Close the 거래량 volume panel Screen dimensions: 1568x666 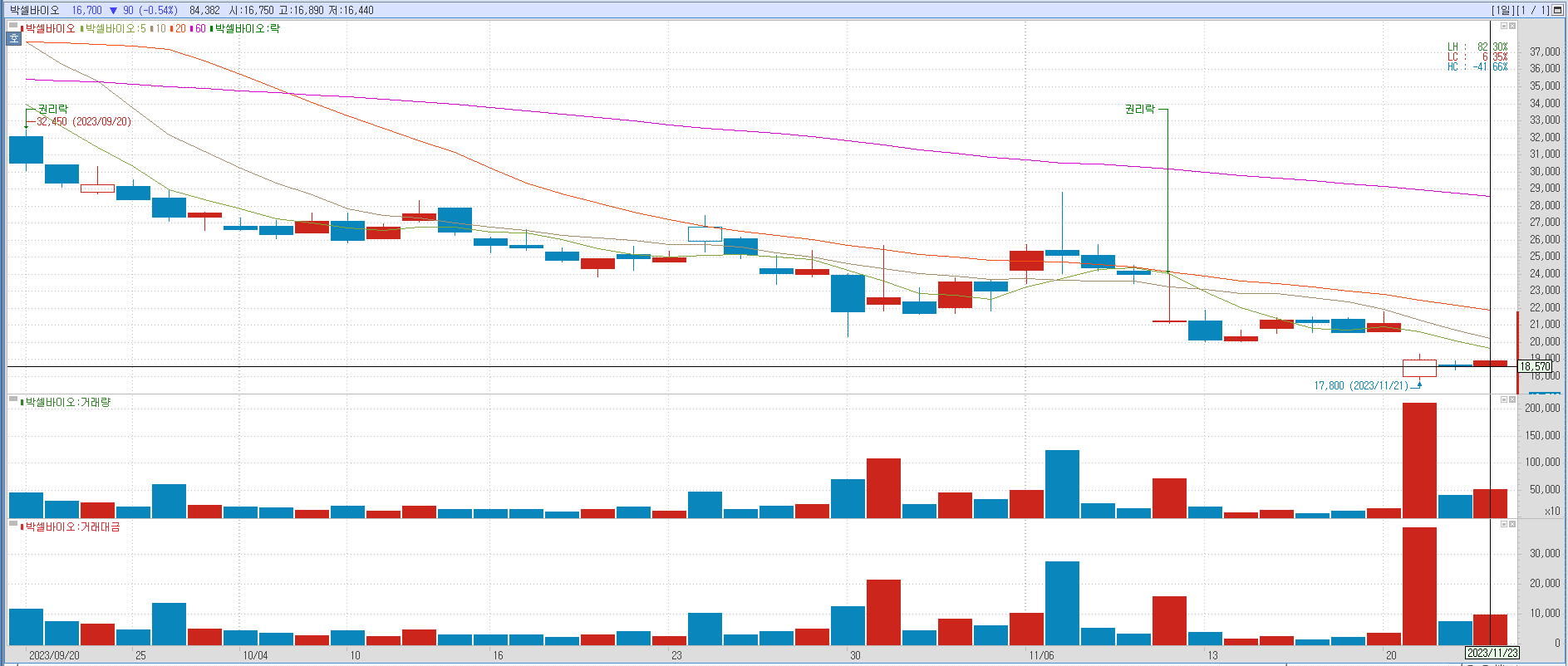(x=1512, y=400)
